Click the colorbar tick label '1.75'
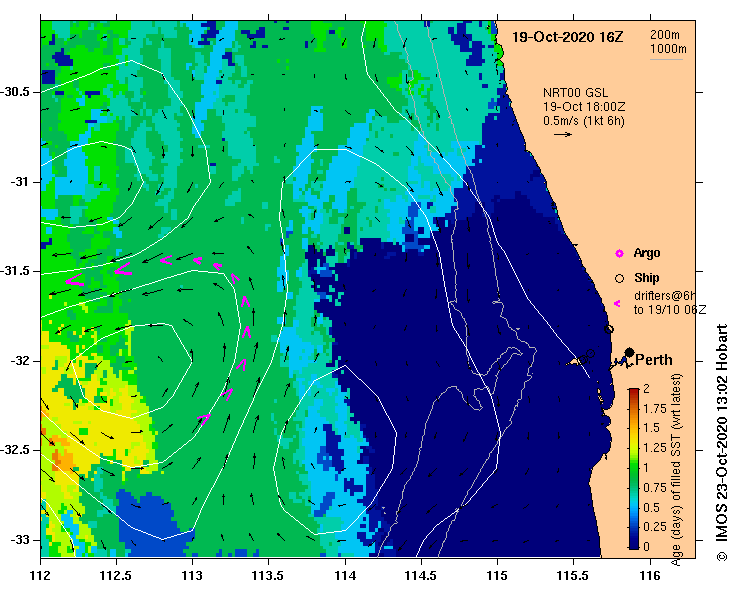 pos(655,409)
